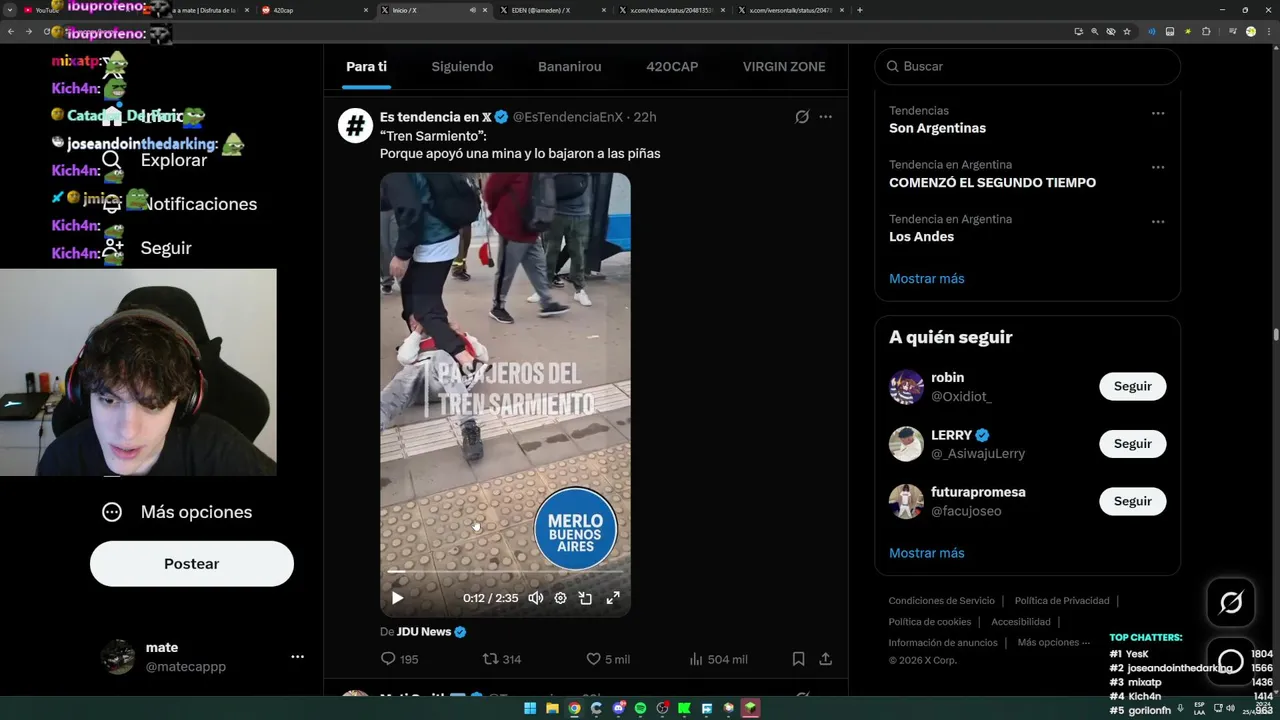The height and width of the screenshot is (720, 1280).
Task: Open the Seguir sidebar item
Action: coord(147,248)
